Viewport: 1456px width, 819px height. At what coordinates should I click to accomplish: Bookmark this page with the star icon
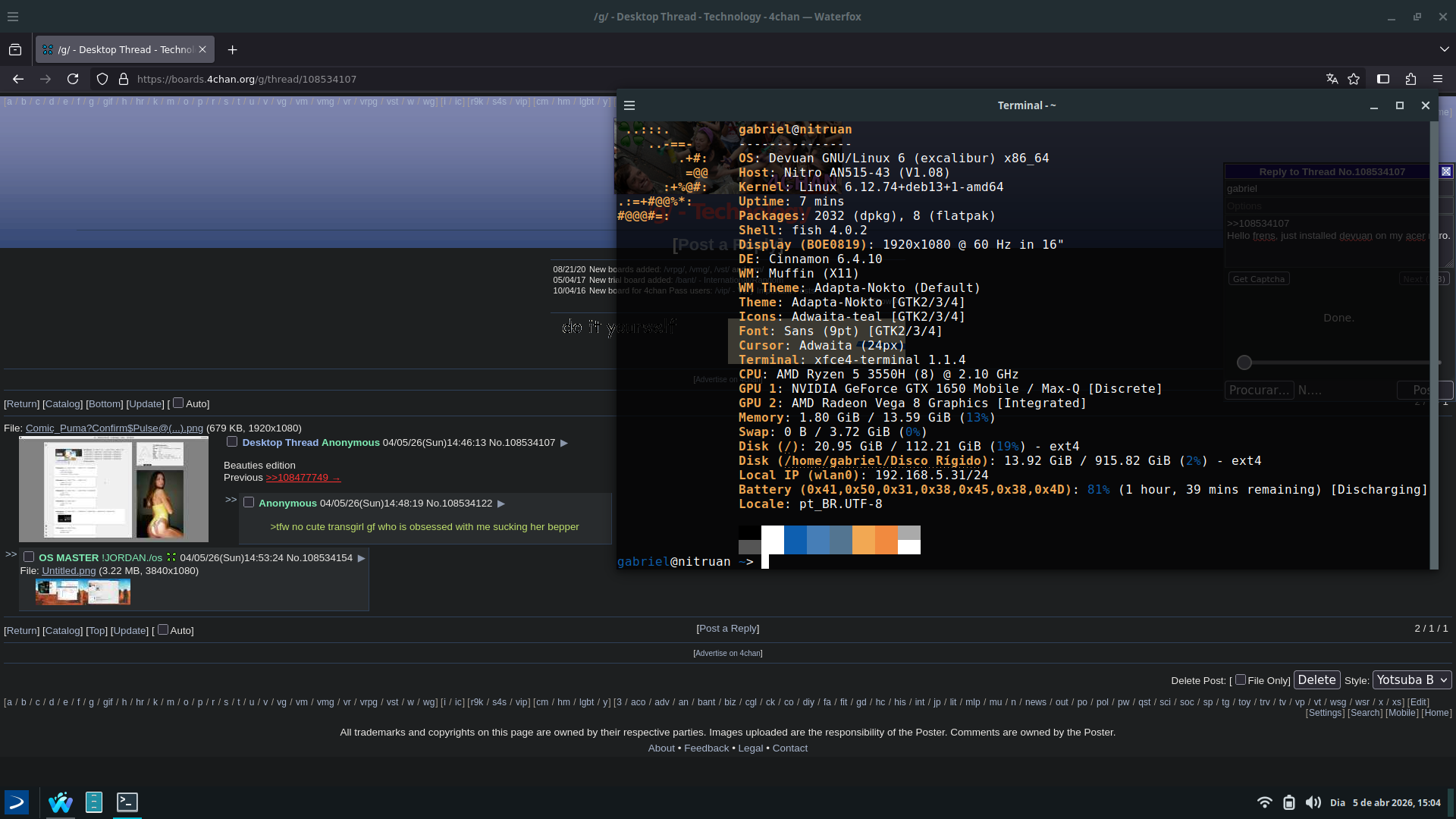(1354, 79)
